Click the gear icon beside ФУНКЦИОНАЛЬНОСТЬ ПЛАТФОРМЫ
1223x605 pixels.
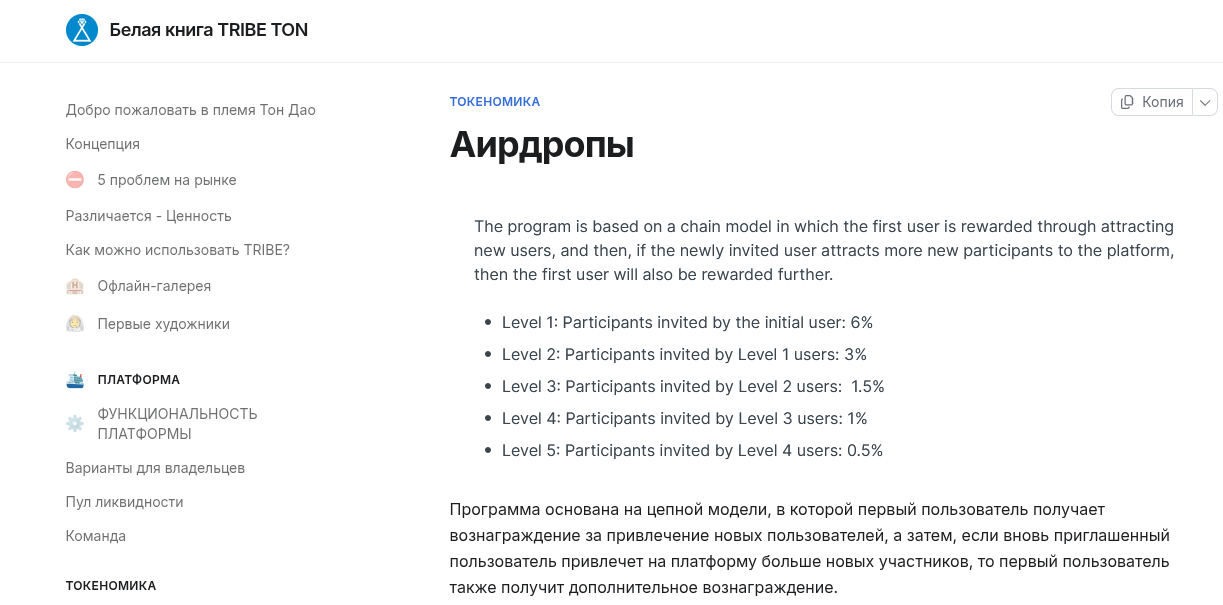point(75,424)
